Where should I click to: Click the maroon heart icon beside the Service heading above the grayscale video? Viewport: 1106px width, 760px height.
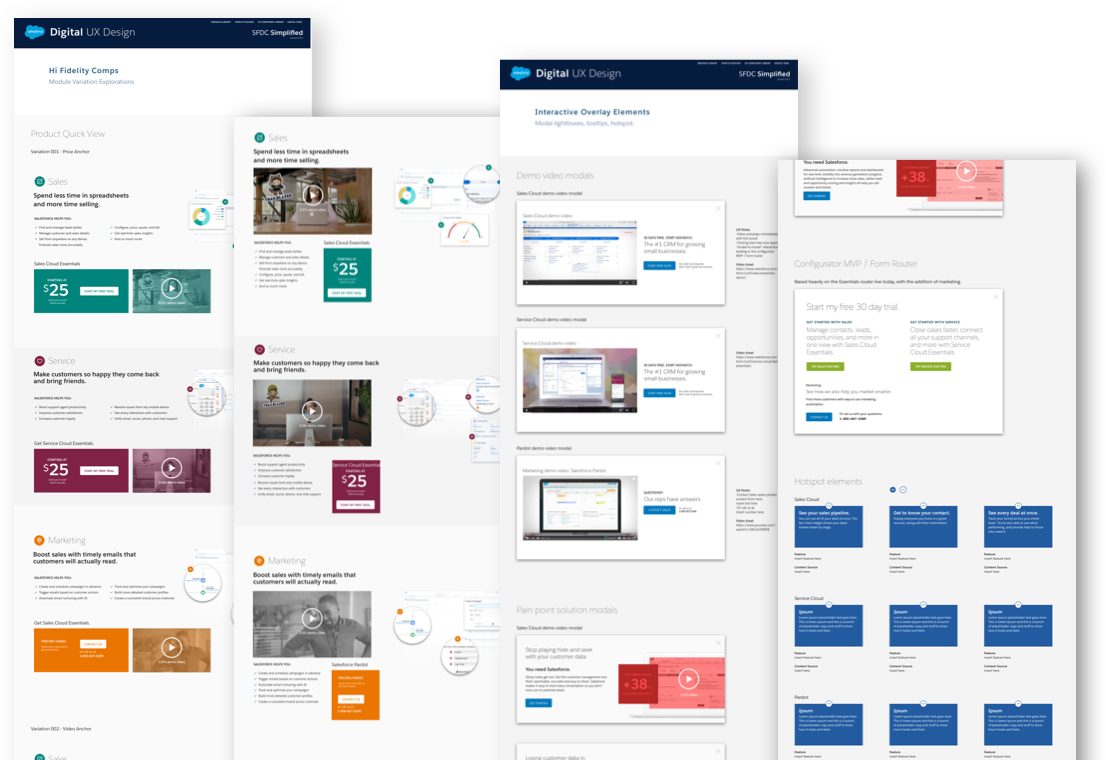tap(259, 349)
